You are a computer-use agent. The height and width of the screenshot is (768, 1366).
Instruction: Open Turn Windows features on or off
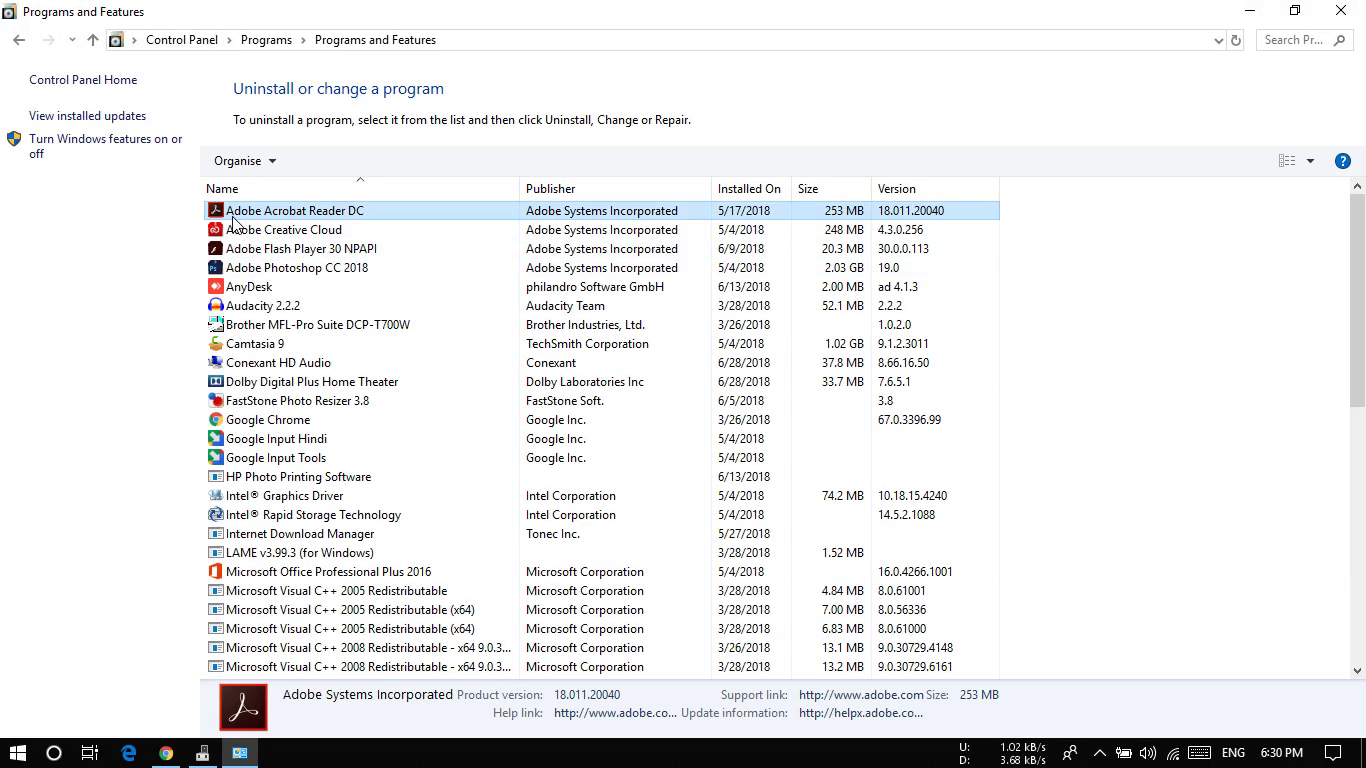point(105,146)
